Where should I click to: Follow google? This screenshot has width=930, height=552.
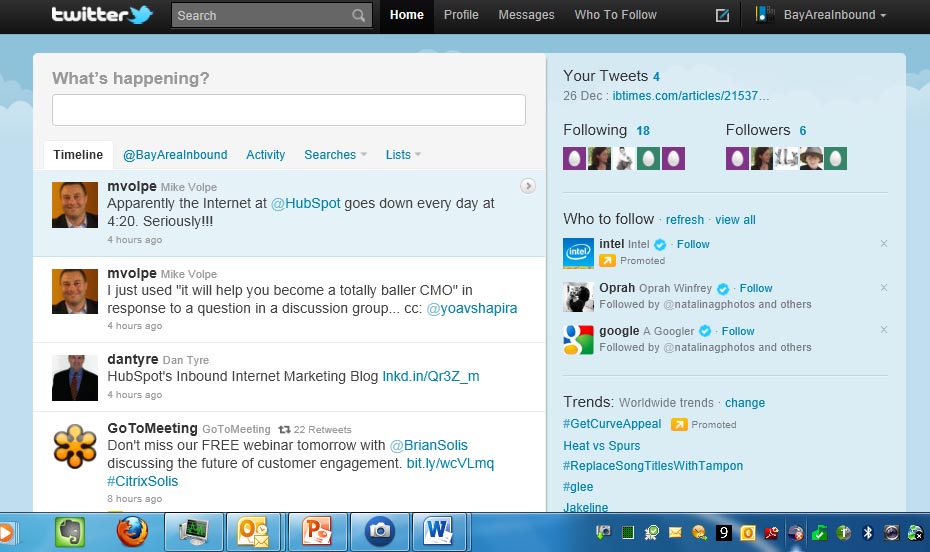pos(738,331)
